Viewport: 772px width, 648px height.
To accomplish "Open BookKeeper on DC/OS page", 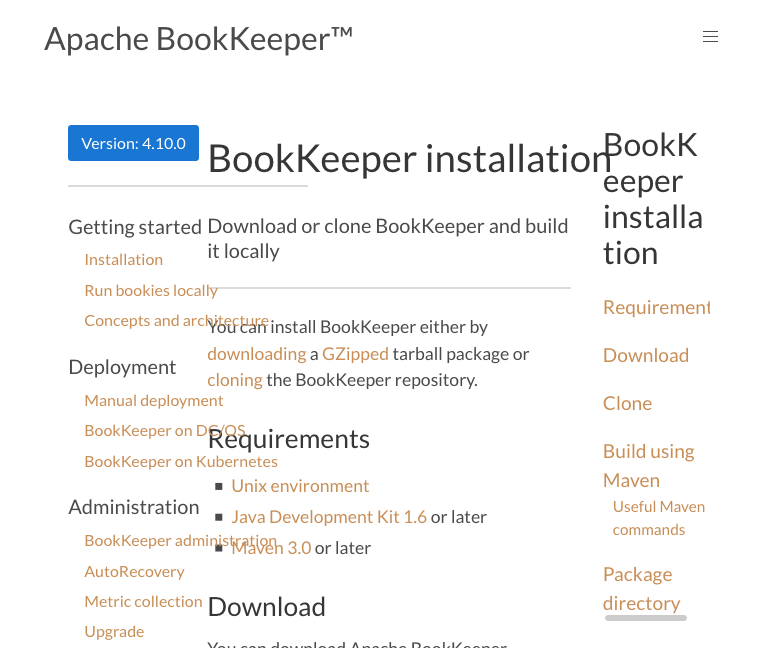I will click(165, 431).
